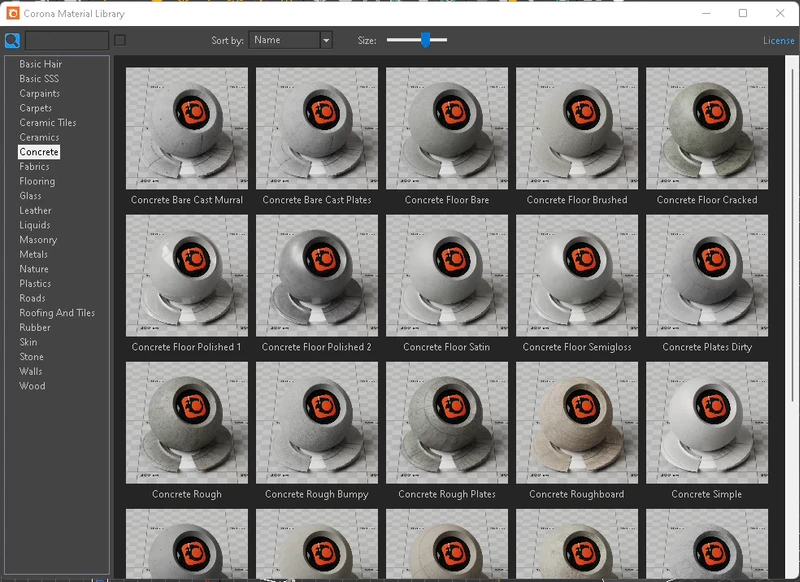Click the material grid vertical scrollbar

pyautogui.click(x=792, y=235)
